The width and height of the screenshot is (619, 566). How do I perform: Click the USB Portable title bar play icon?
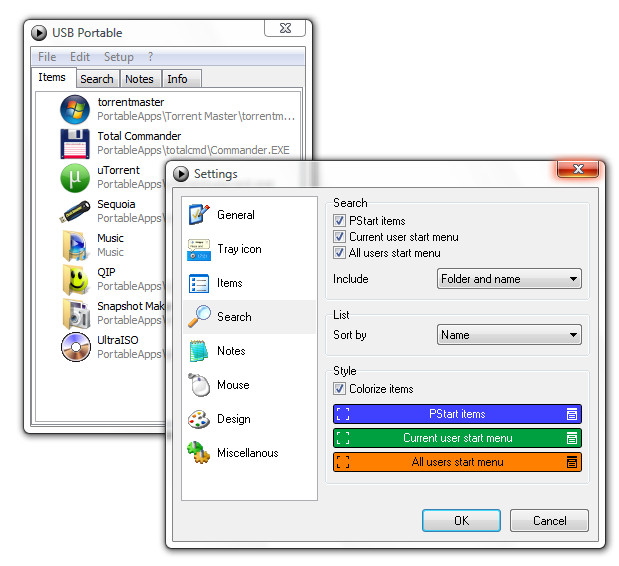(x=39, y=33)
